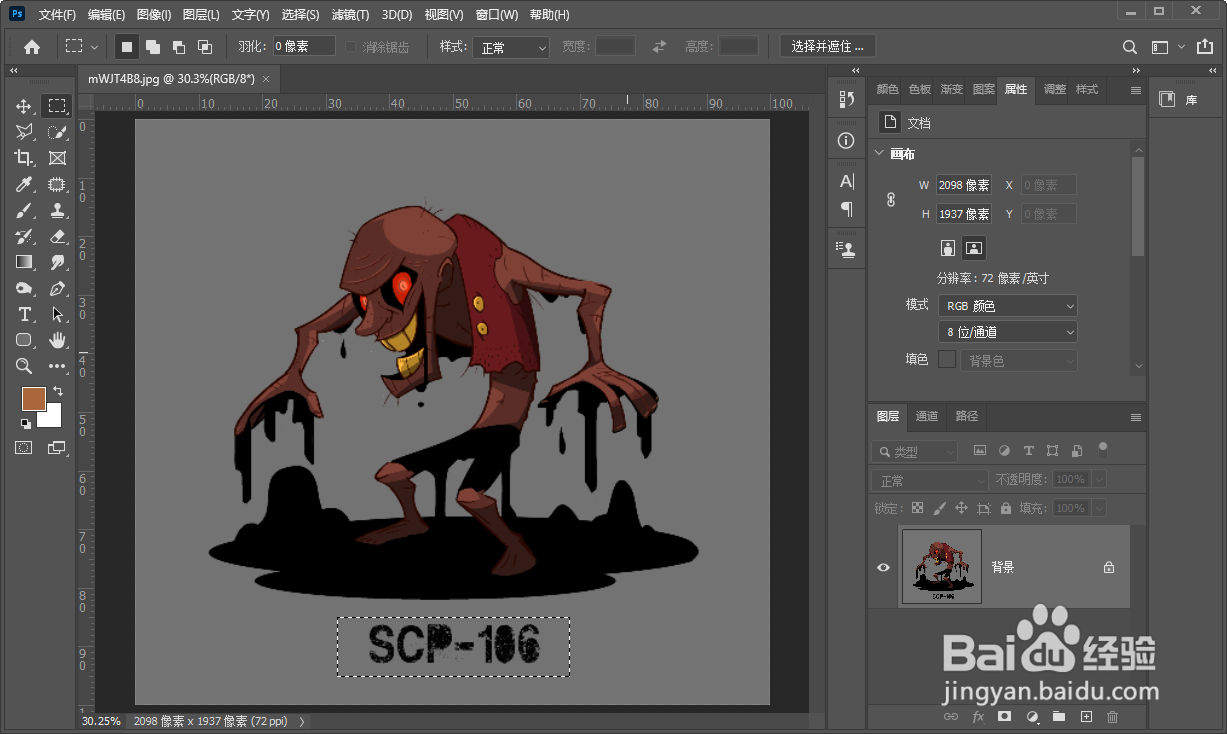Select the Frame tool
The image size is (1227, 734).
coord(57,158)
